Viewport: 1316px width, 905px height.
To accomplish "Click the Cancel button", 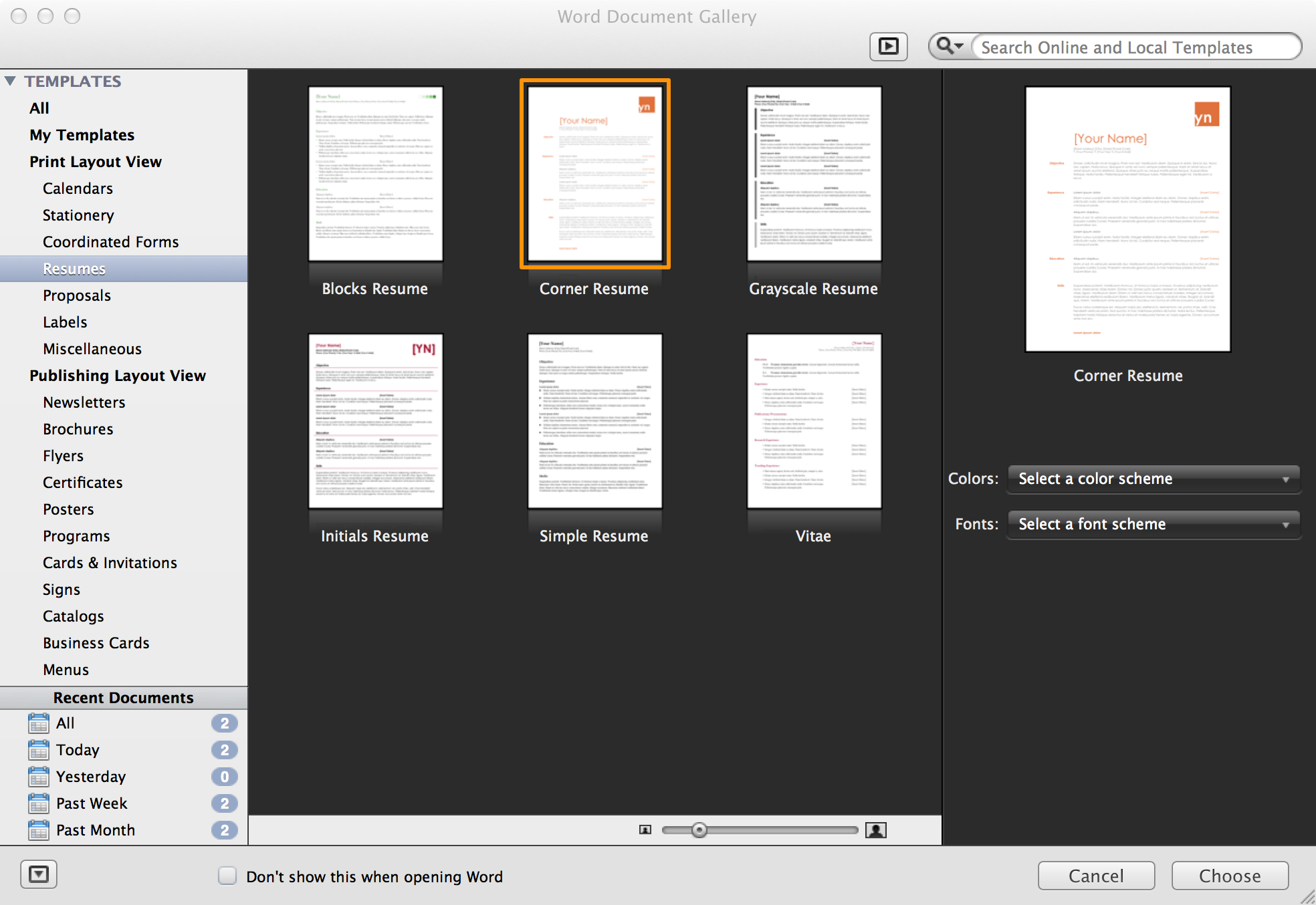I will 1097,876.
